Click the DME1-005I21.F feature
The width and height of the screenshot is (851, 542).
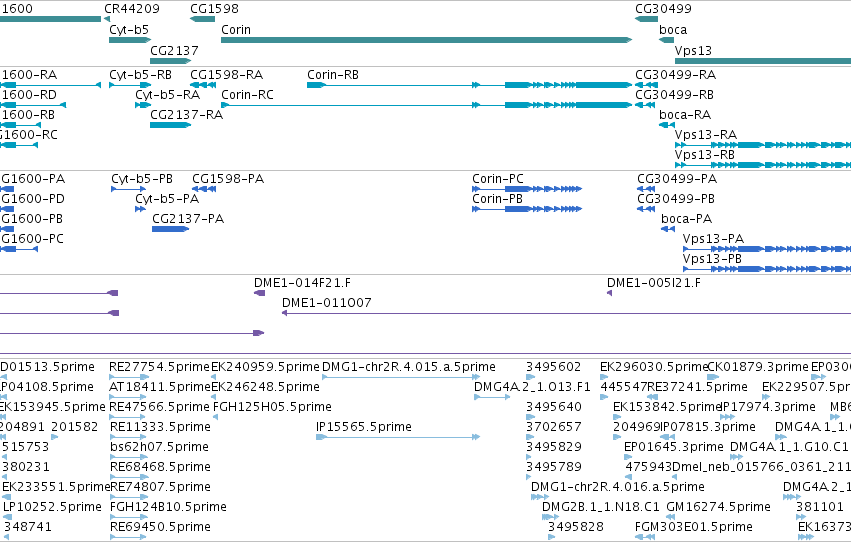[x=609, y=293]
